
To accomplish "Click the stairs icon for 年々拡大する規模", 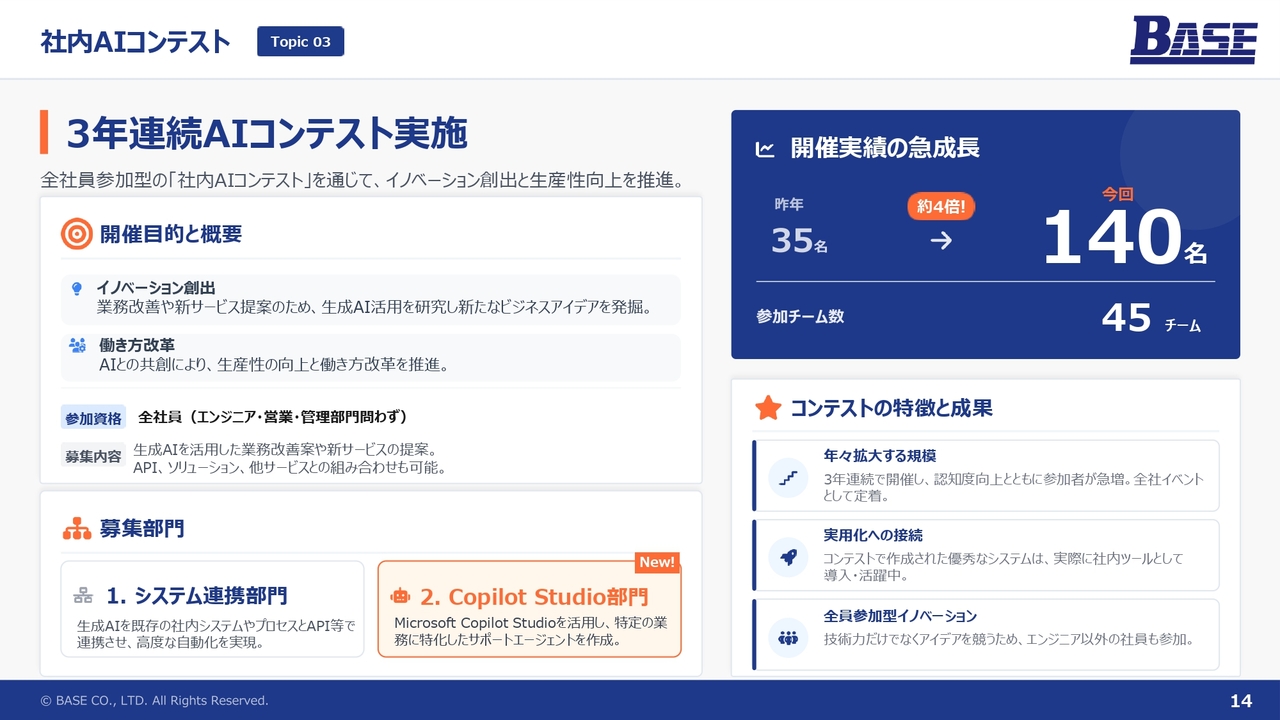I will [788, 478].
